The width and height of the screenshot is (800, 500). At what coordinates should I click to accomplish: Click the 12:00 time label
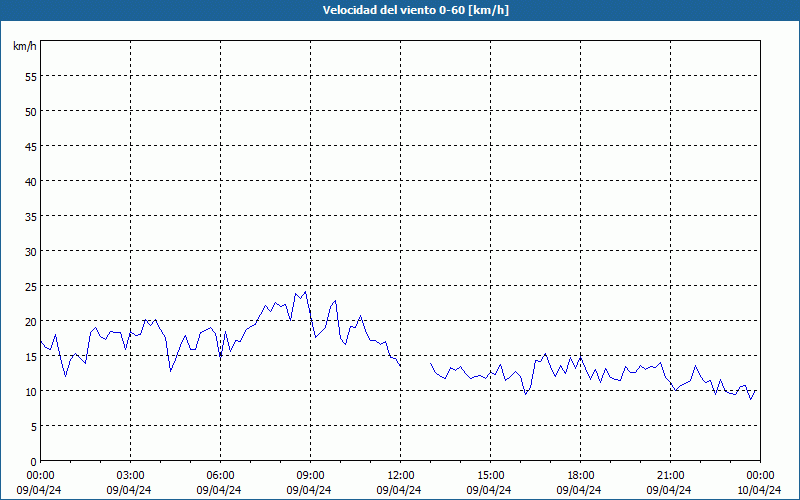click(401, 476)
